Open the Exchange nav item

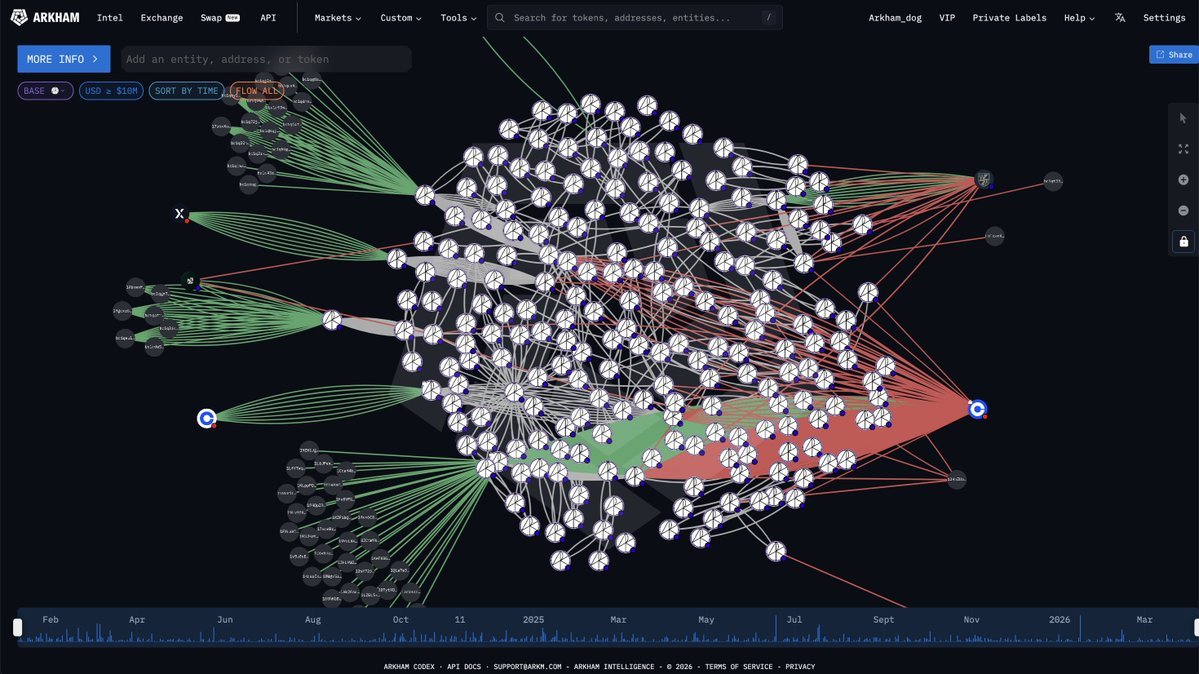click(162, 18)
